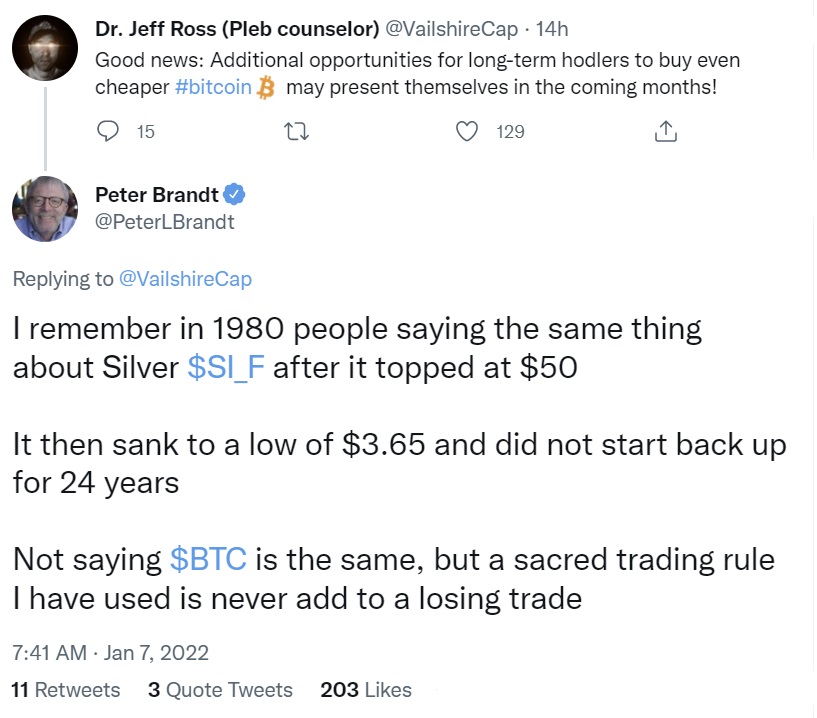
Task: Open Peter Brandt's profile picture
Action: (x=45, y=208)
